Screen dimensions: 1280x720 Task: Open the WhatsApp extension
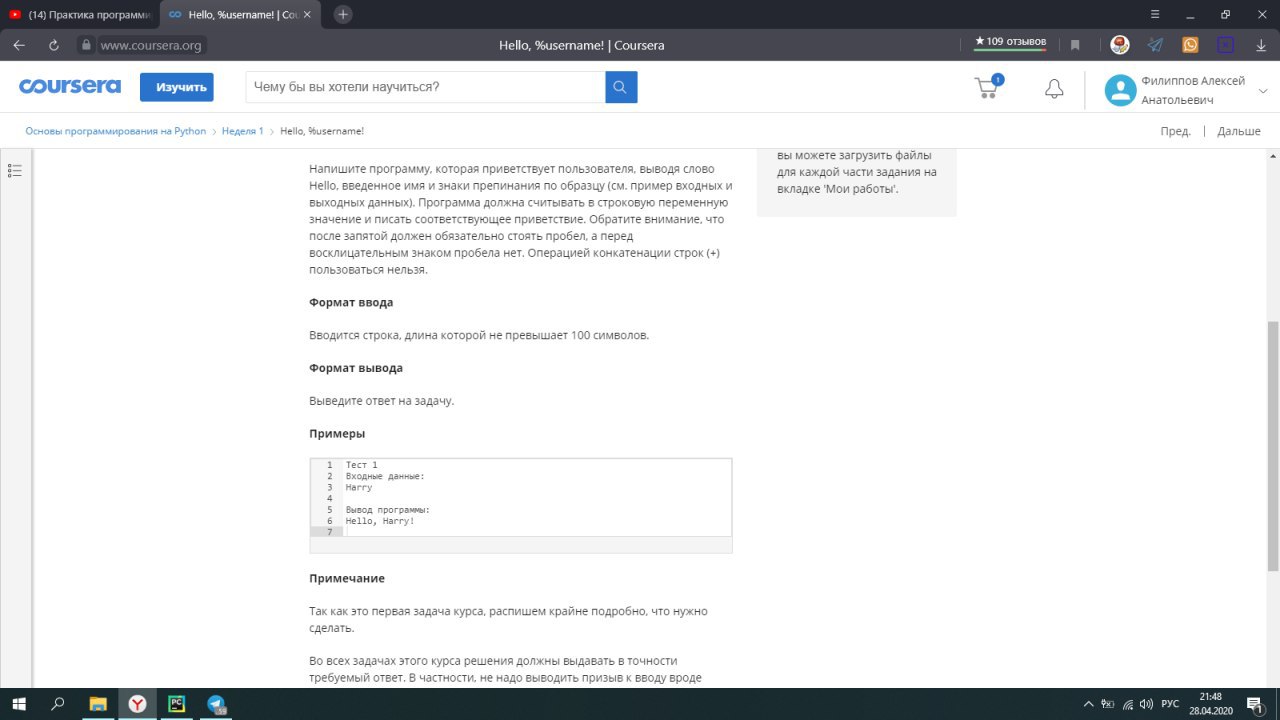point(1190,45)
